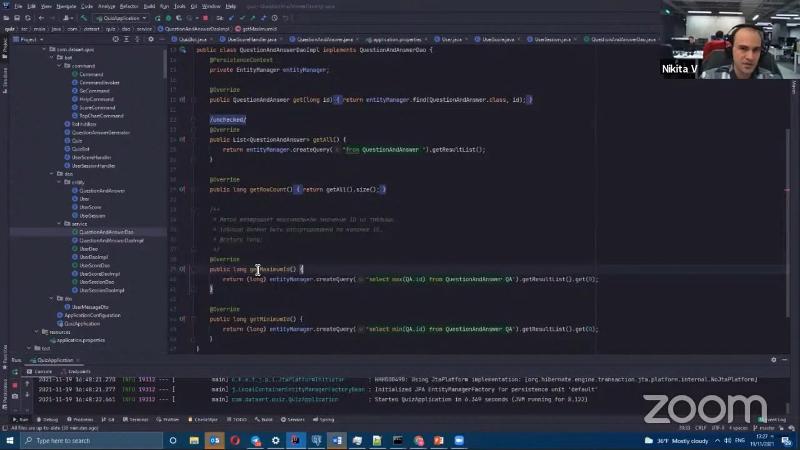Collapse the command package folder
800x450 pixels.
63,66
